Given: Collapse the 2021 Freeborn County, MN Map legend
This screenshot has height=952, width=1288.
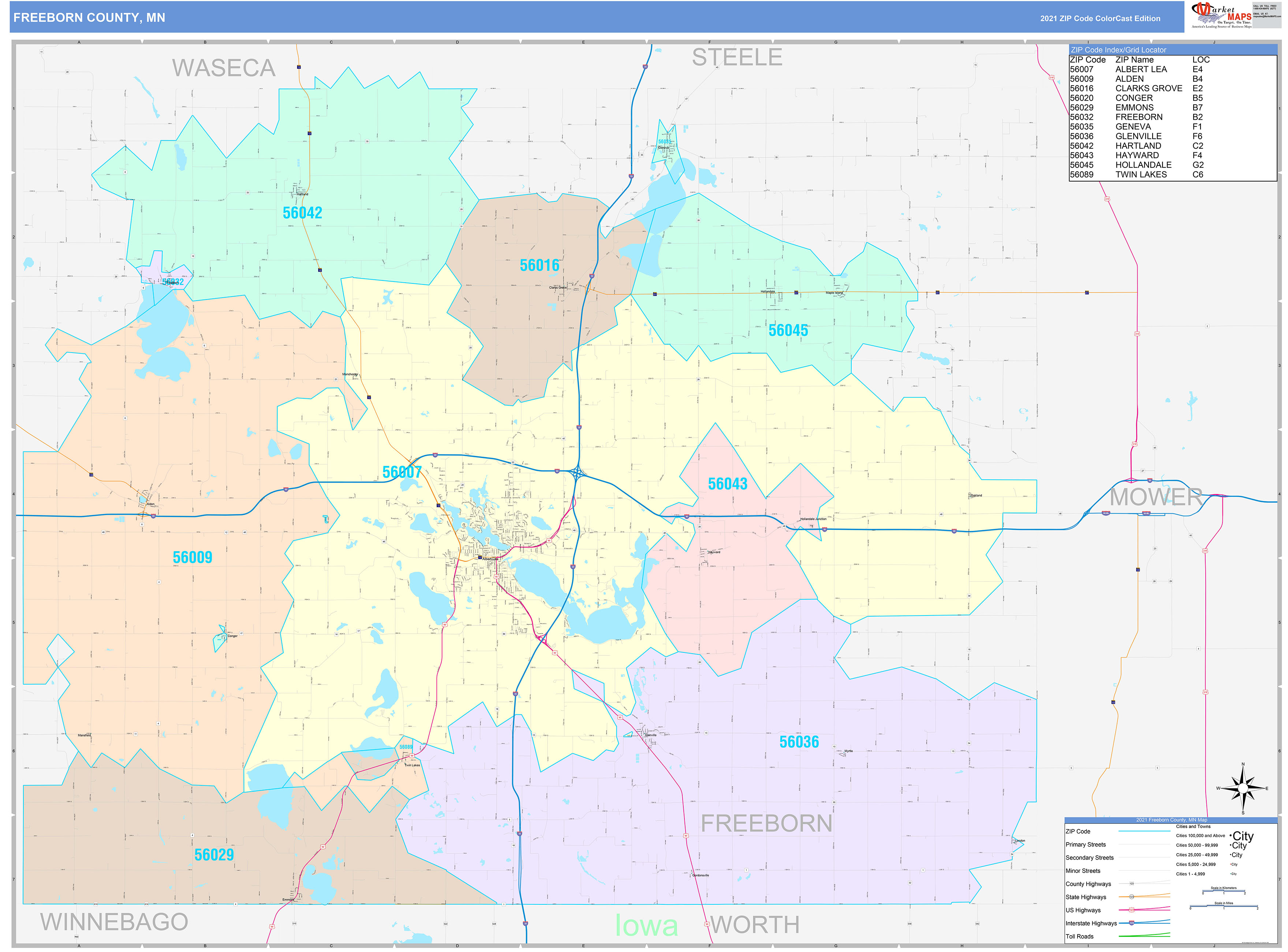Looking at the screenshot, I should point(1172,820).
